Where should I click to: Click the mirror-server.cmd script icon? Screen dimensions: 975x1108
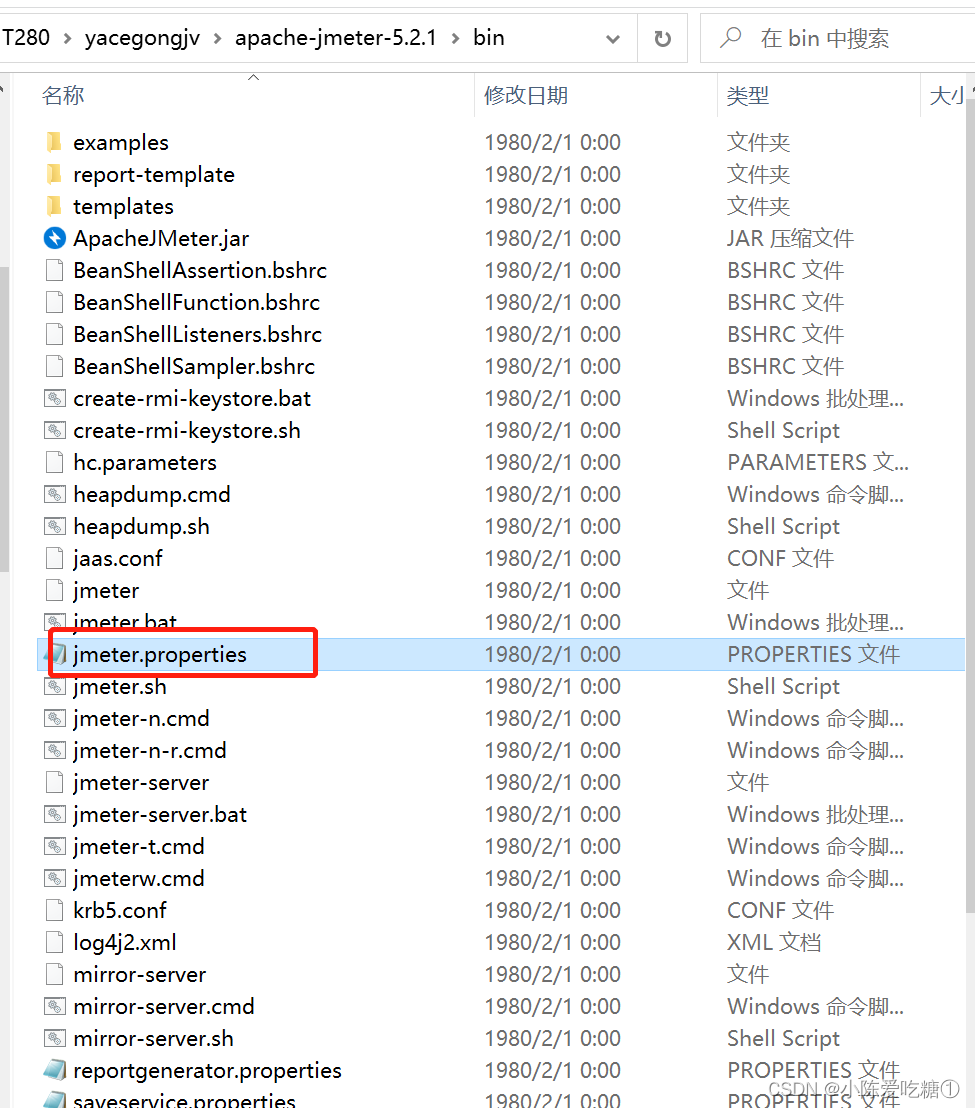54,1006
